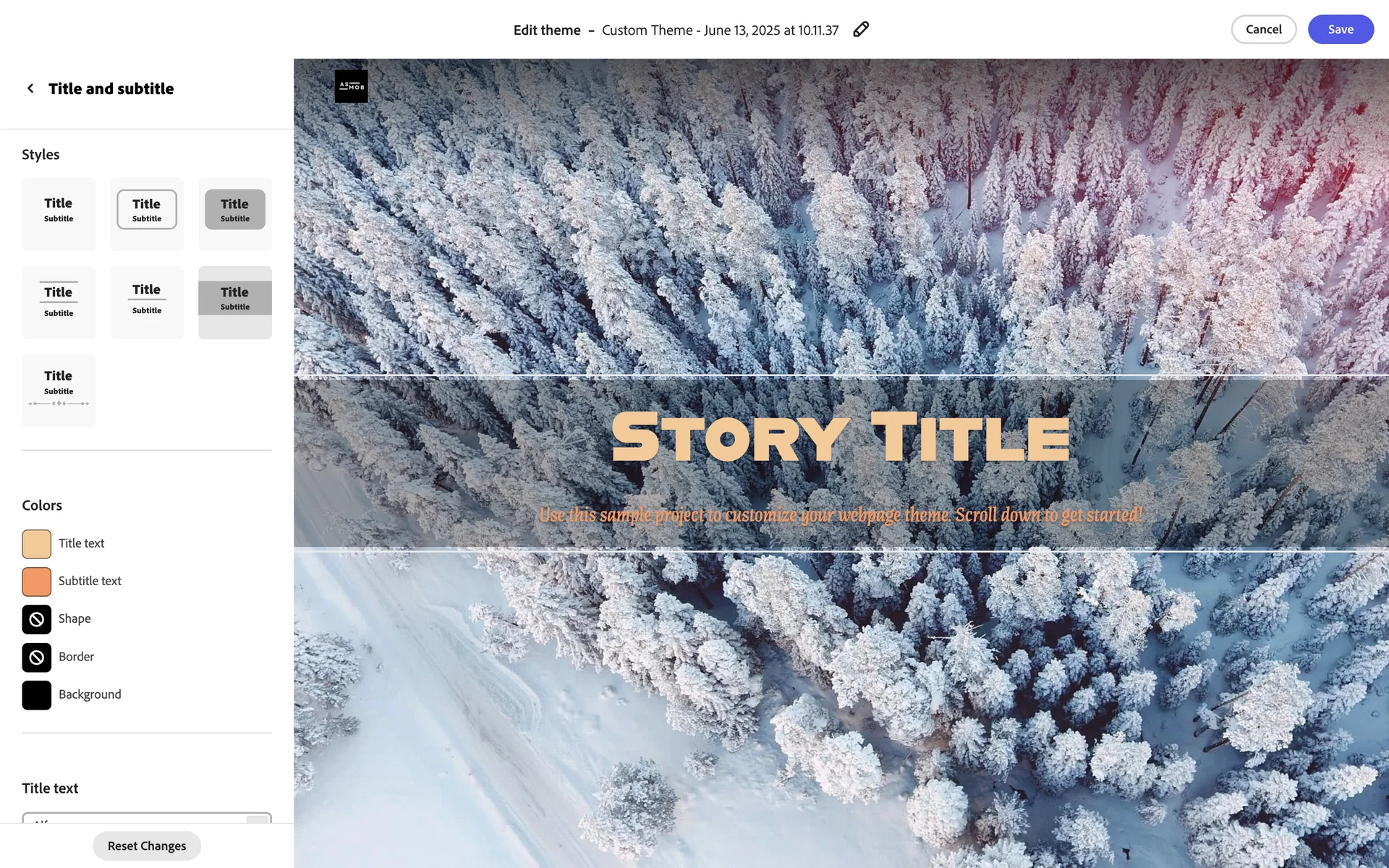Screen dimensions: 1389x868
Task: Open the Title text font dropdown
Action: tap(147, 818)
